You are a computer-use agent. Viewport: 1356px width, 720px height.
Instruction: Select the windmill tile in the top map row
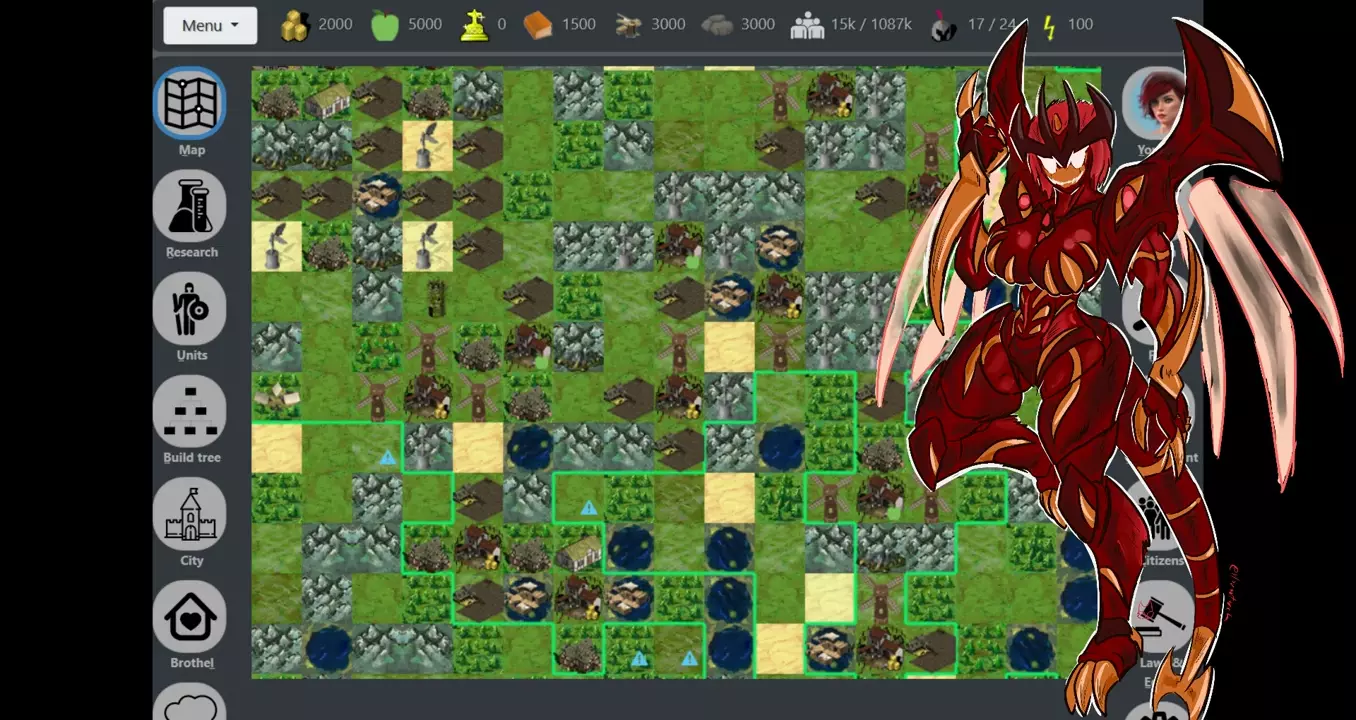780,96
